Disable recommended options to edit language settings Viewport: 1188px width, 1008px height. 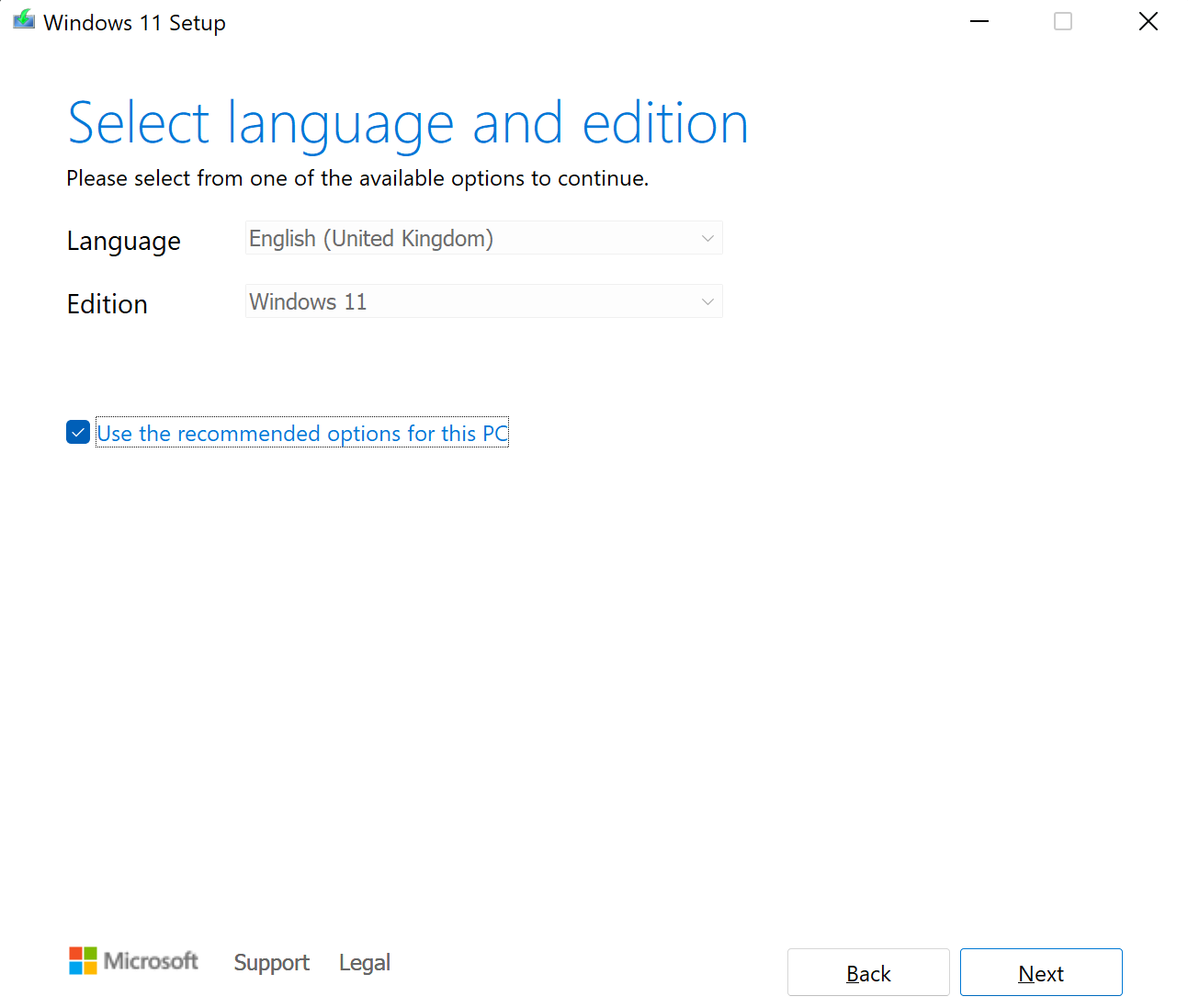pos(77,432)
